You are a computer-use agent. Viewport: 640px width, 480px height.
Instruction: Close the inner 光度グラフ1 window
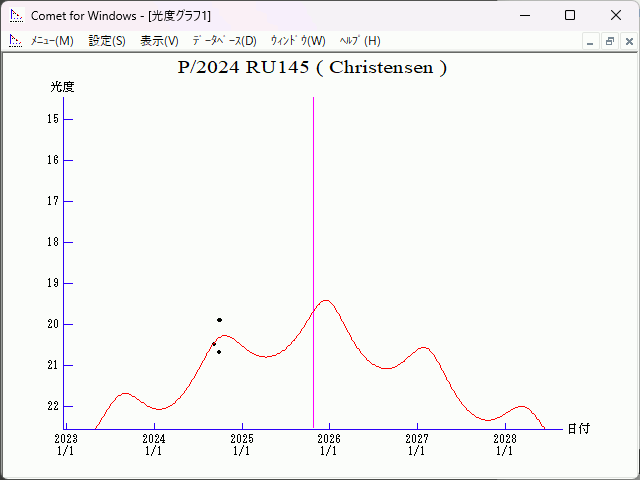point(628,41)
